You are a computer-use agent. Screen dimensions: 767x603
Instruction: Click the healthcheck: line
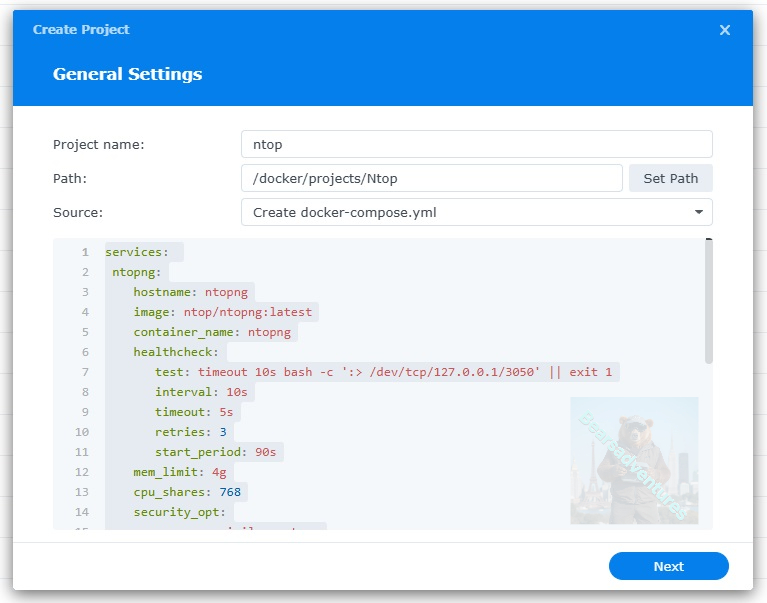(x=176, y=352)
